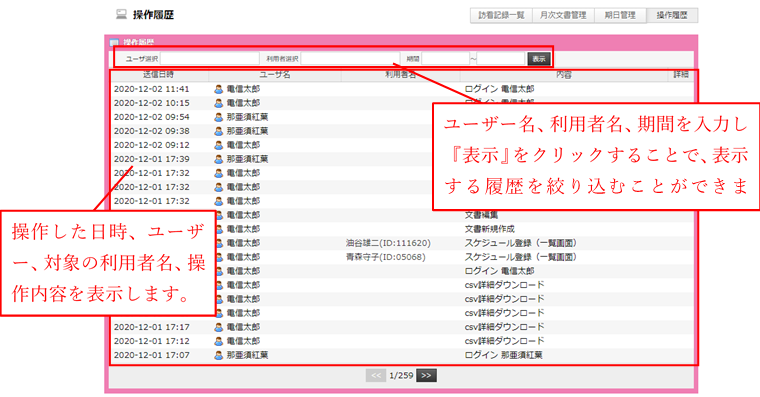This screenshot has height=397, width=760.
Task: Click user icon in 11:41 row
Action: [219, 89]
